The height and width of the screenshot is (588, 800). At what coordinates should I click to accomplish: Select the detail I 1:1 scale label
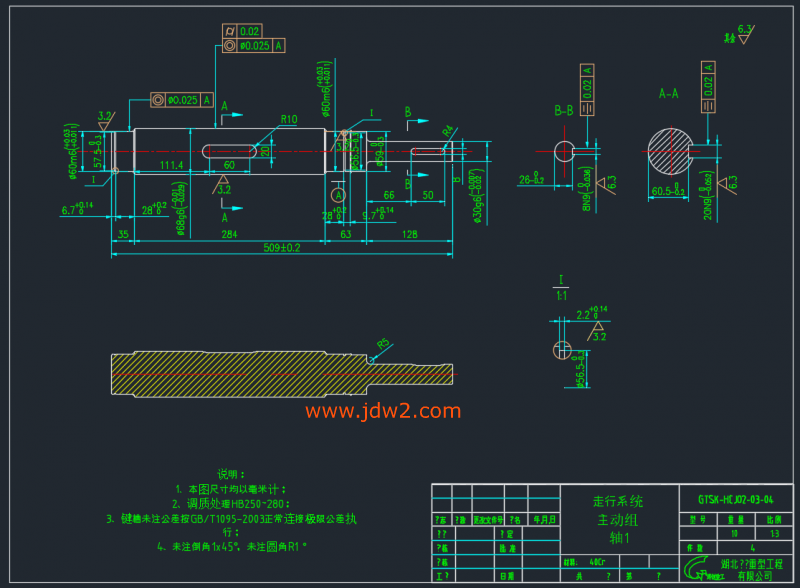(x=561, y=288)
